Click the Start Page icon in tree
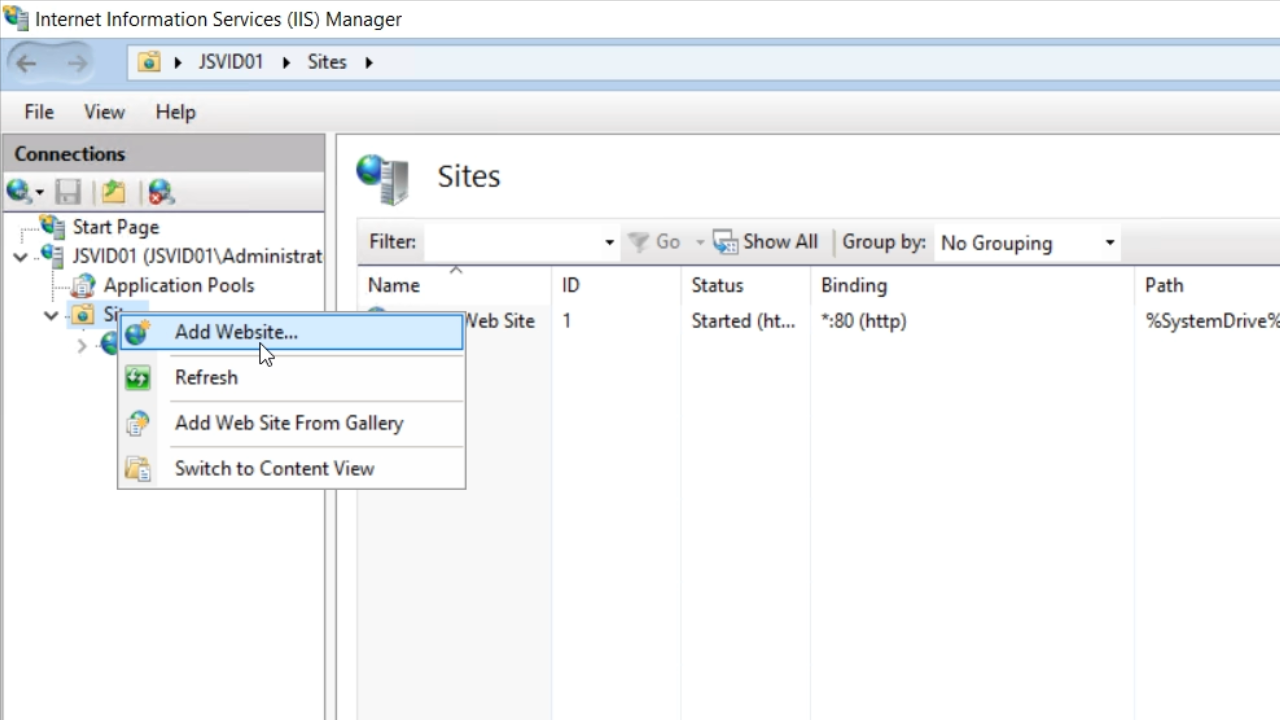This screenshot has width=1280, height=720. (x=52, y=227)
